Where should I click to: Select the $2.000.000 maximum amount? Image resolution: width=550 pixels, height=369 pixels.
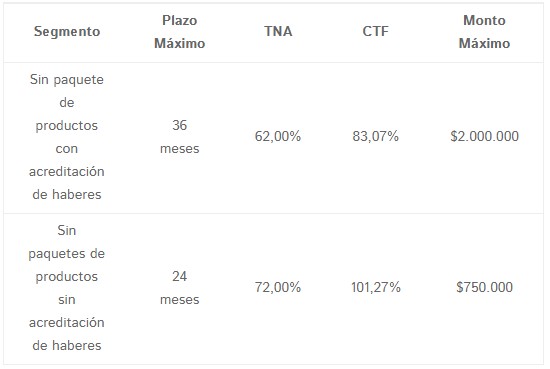click(484, 136)
